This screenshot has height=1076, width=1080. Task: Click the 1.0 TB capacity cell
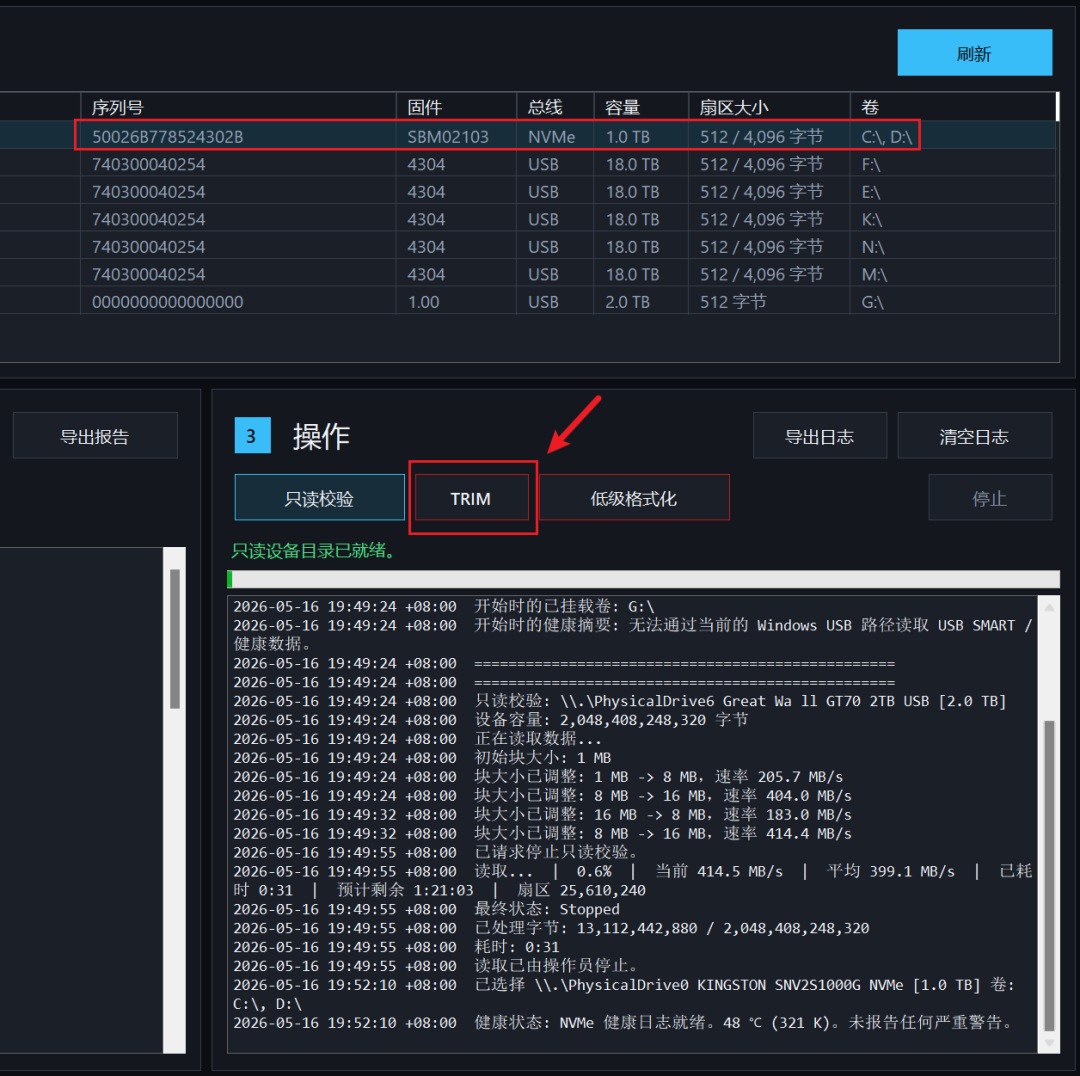click(x=627, y=136)
